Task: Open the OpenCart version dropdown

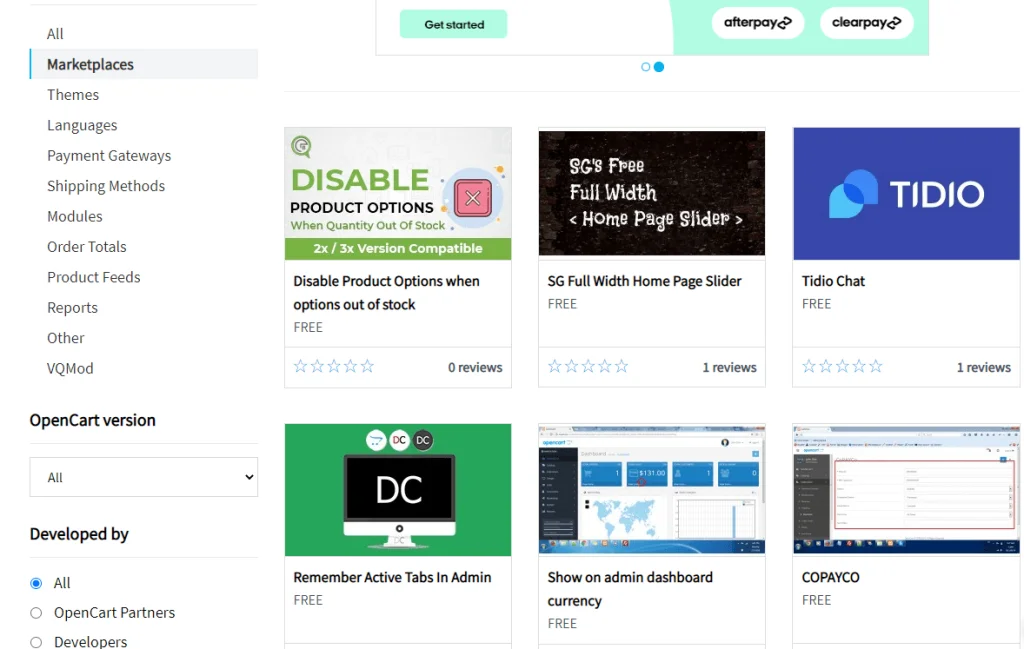Action: click(143, 477)
